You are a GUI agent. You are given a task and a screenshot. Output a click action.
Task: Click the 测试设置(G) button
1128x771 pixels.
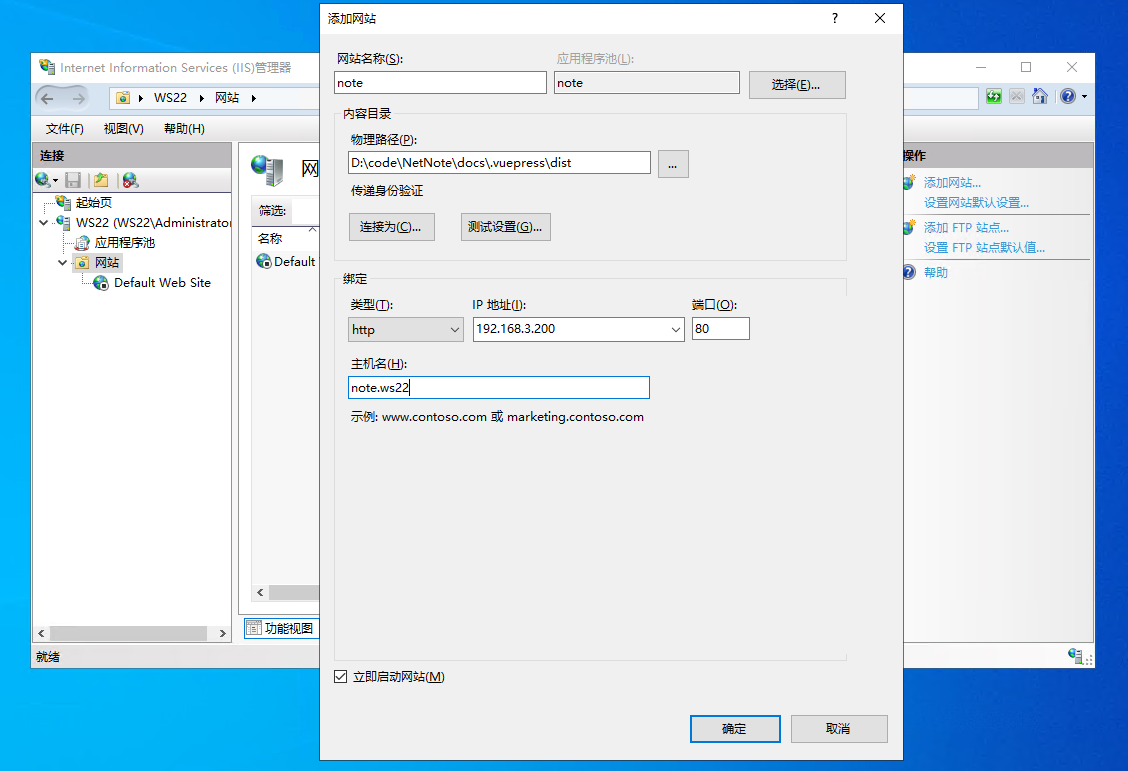pyautogui.click(x=504, y=227)
